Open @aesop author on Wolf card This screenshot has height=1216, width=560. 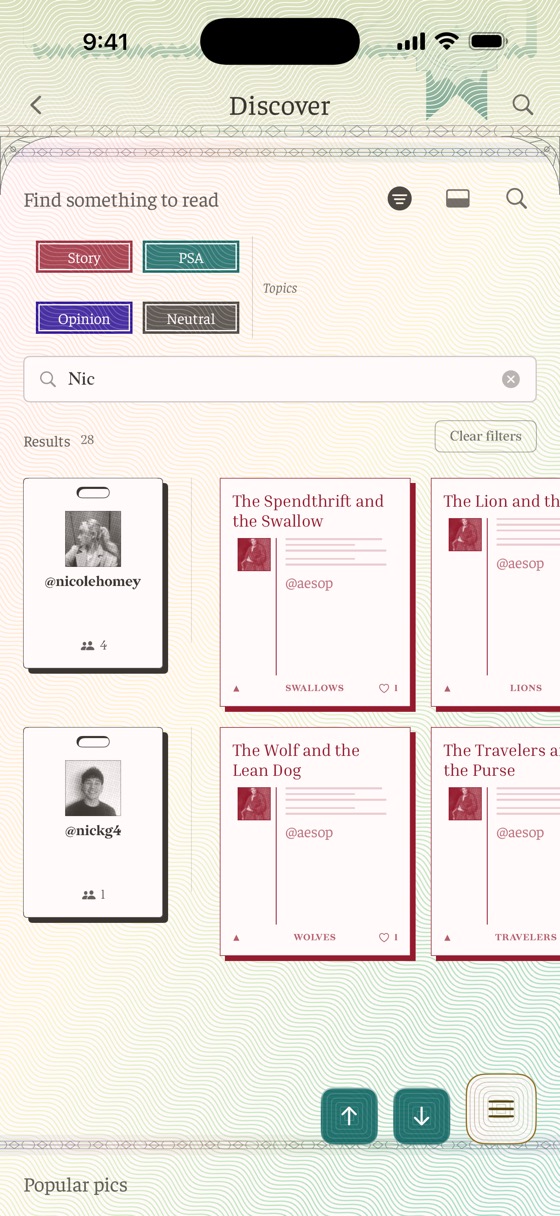click(x=309, y=832)
